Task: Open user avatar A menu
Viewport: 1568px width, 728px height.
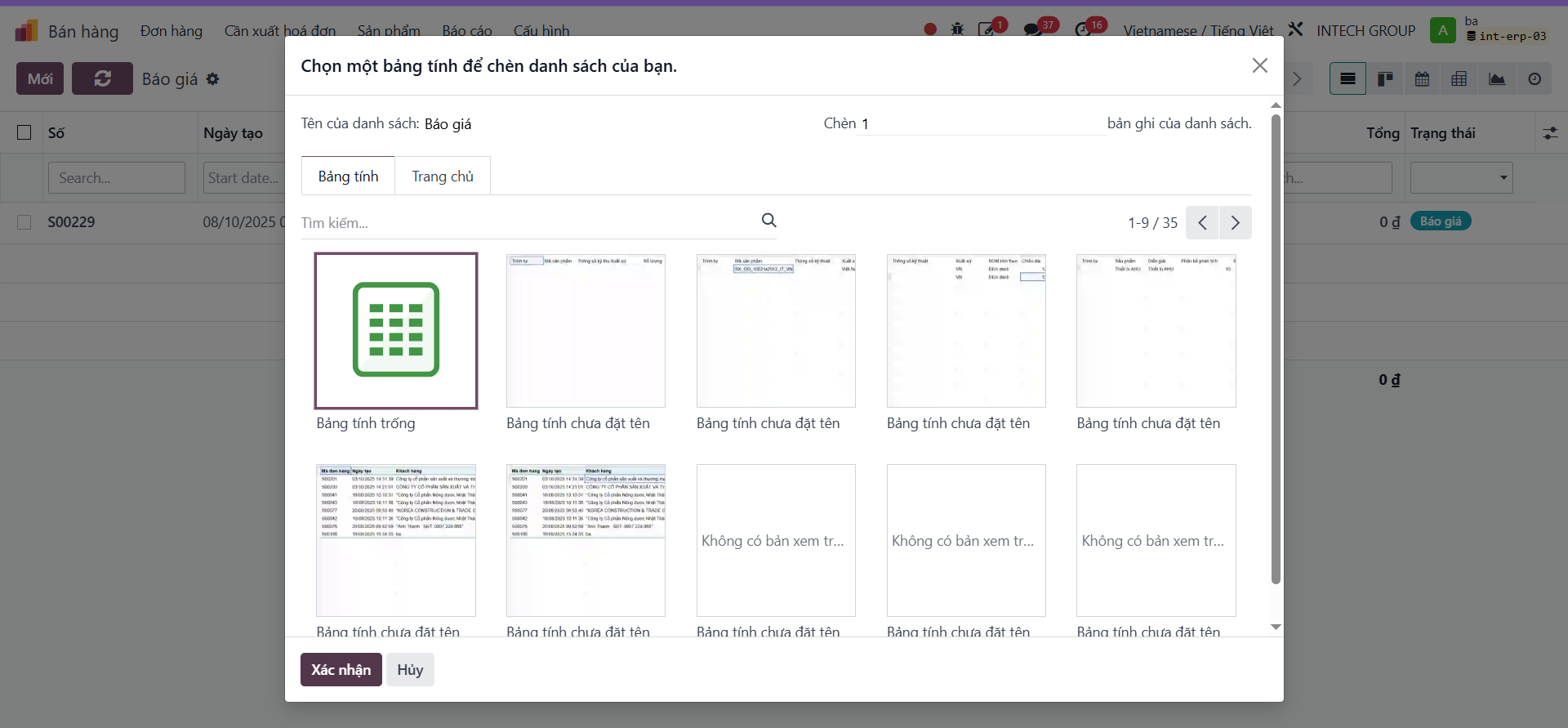Action: click(x=1443, y=30)
